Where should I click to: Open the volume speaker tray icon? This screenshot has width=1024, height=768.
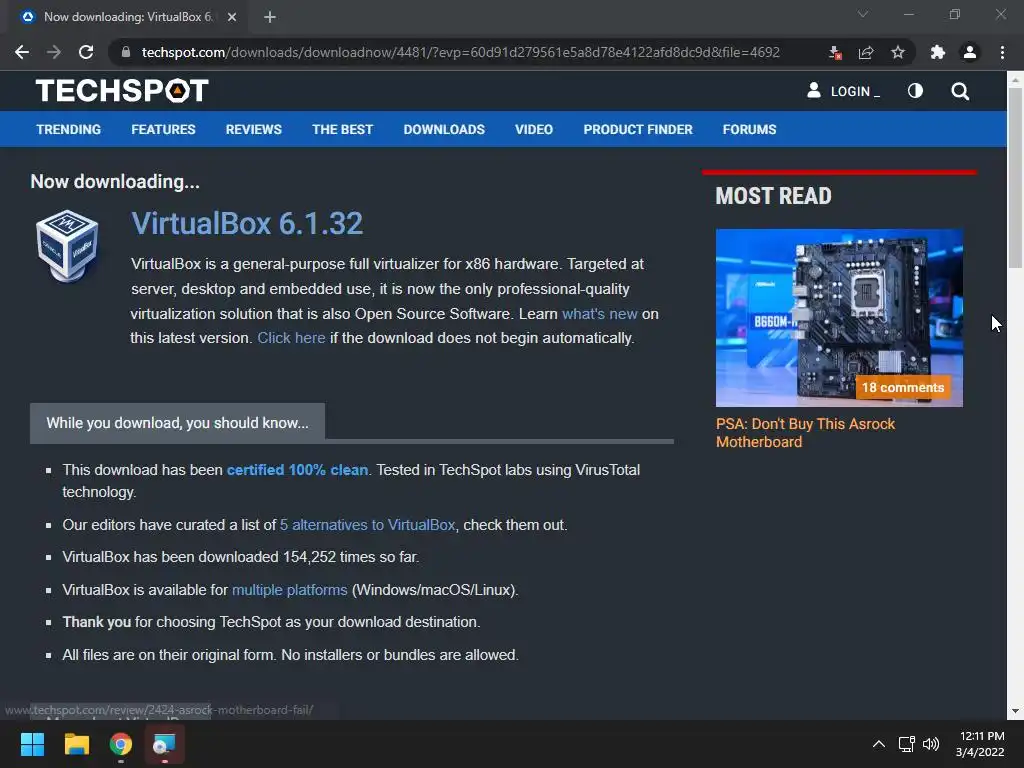(x=931, y=744)
